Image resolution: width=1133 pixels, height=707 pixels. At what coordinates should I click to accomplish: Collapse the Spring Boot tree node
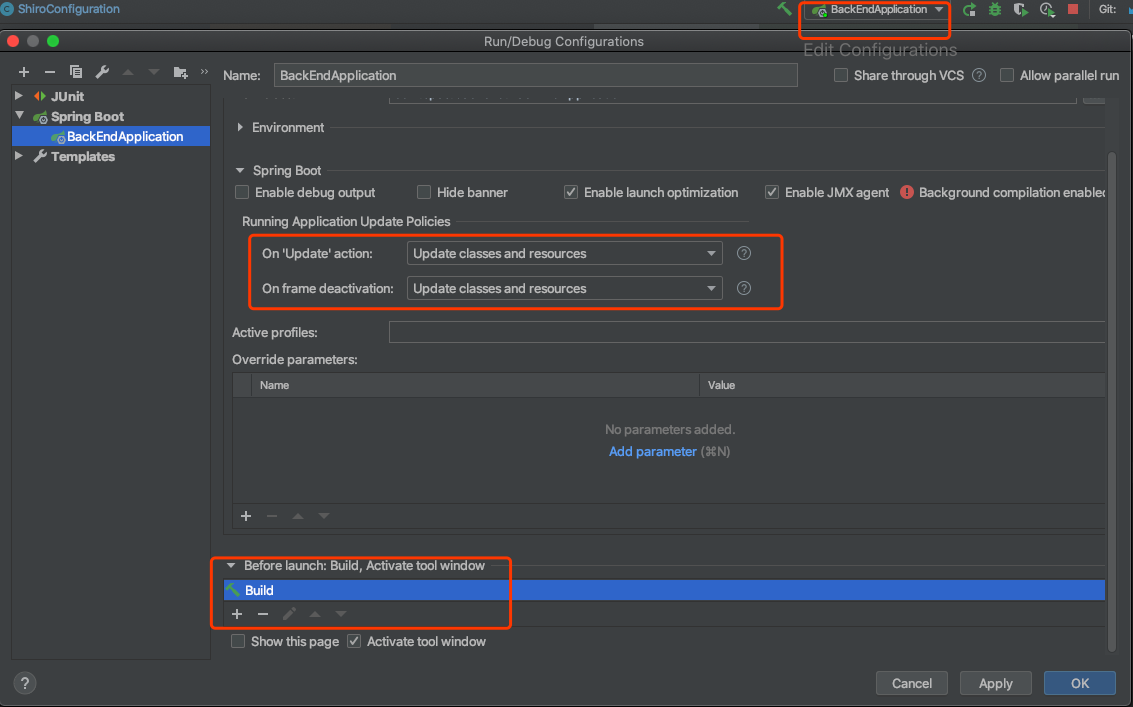(x=20, y=116)
